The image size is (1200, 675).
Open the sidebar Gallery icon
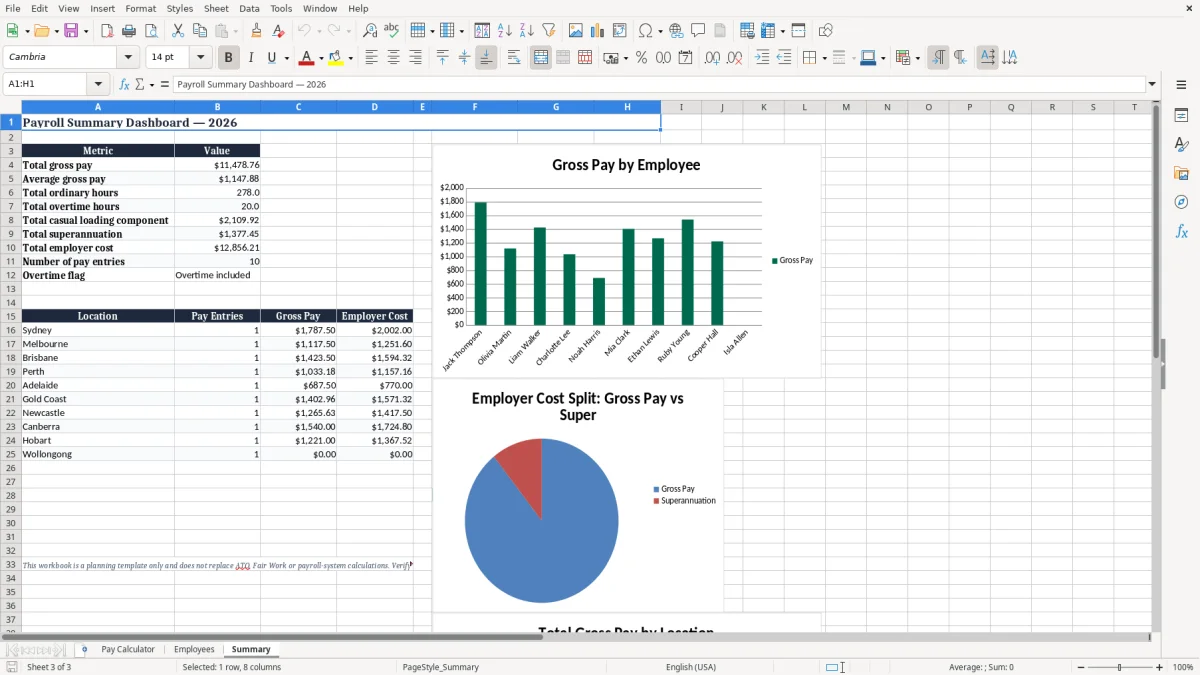[1181, 174]
